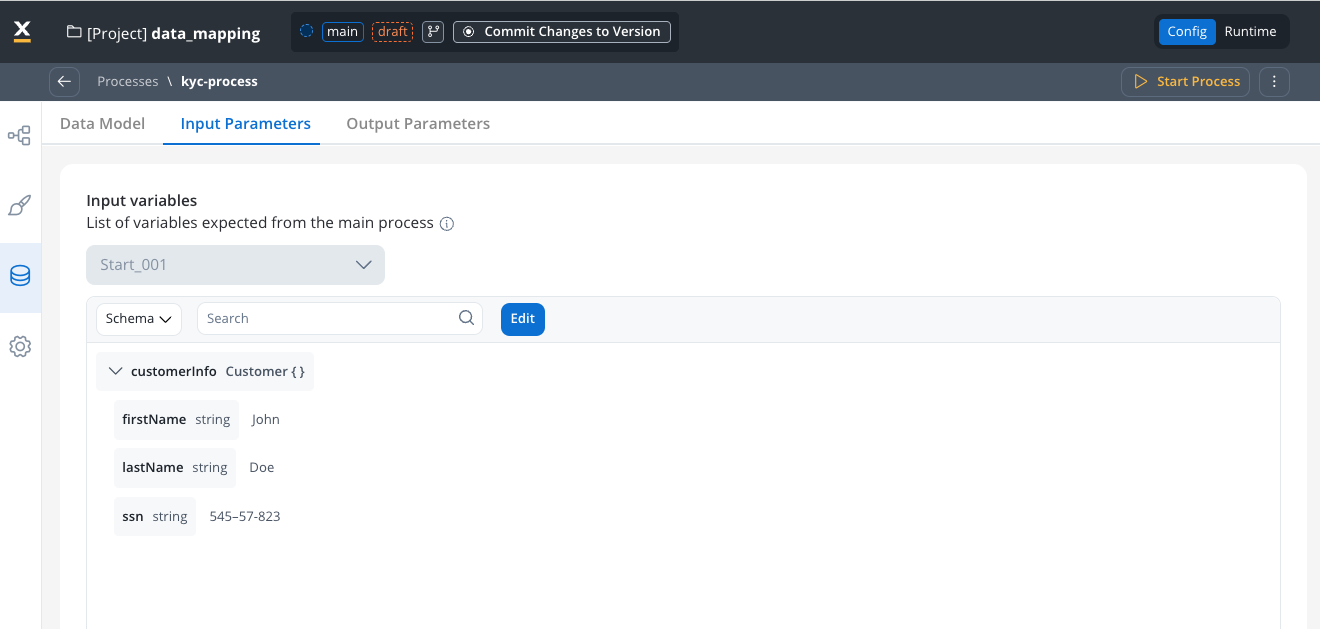Switch to Runtime mode
The width and height of the screenshot is (1320, 629).
coord(1250,32)
